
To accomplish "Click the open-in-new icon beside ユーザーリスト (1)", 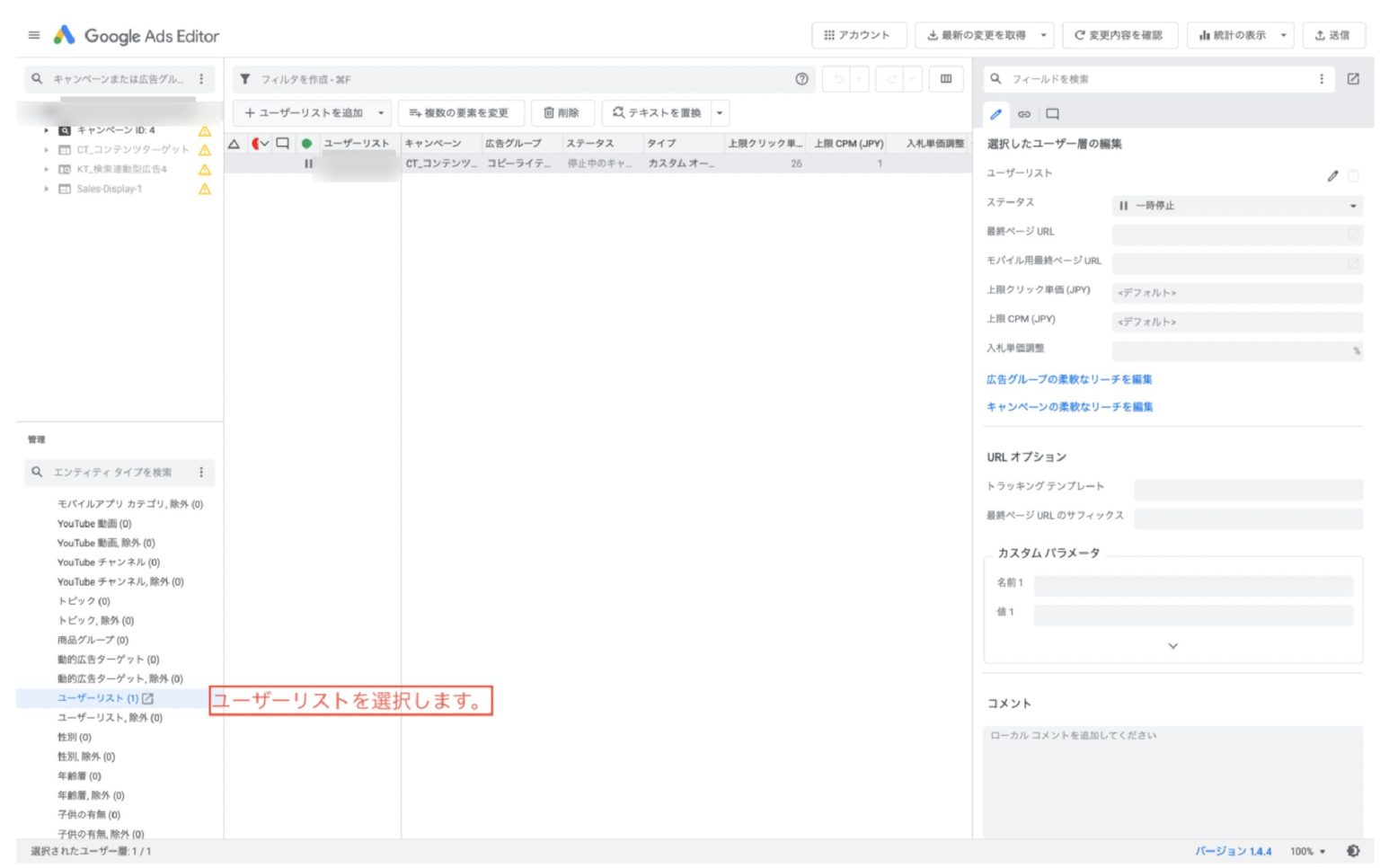I will tap(148, 698).
